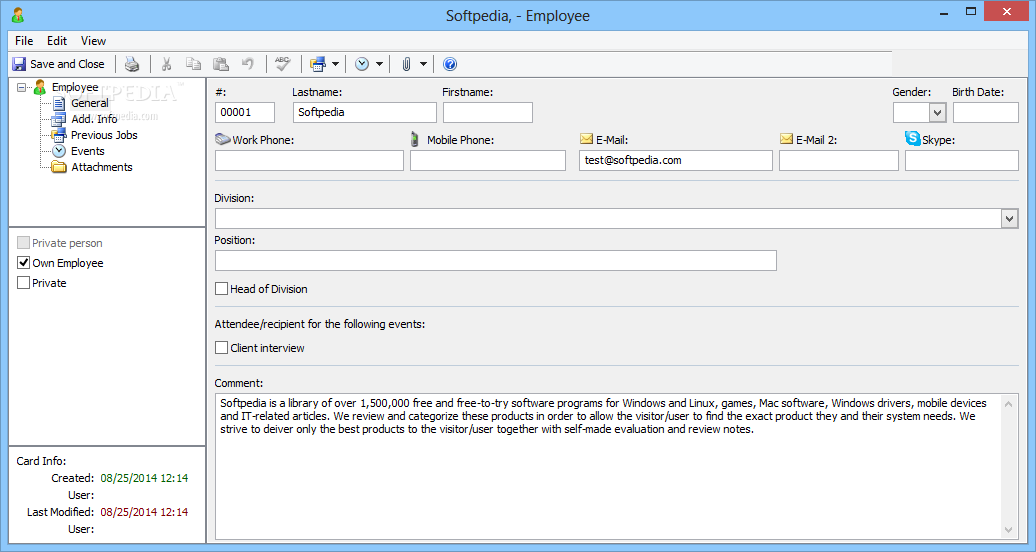Minimize the Employee window
1036x552 pixels.
coord(944,13)
